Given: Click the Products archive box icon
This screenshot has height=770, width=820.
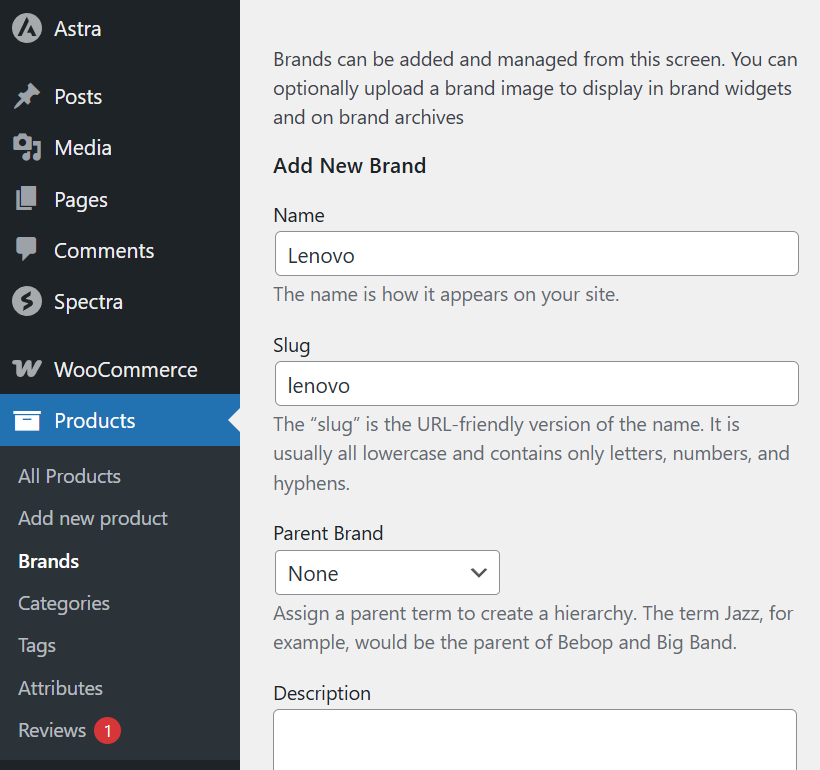Looking at the screenshot, I should [27, 421].
